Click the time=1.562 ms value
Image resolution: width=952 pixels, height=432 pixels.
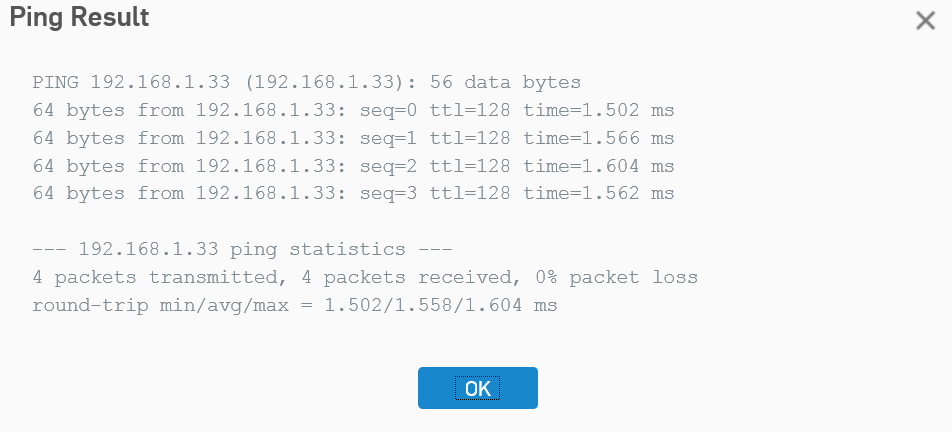599,194
